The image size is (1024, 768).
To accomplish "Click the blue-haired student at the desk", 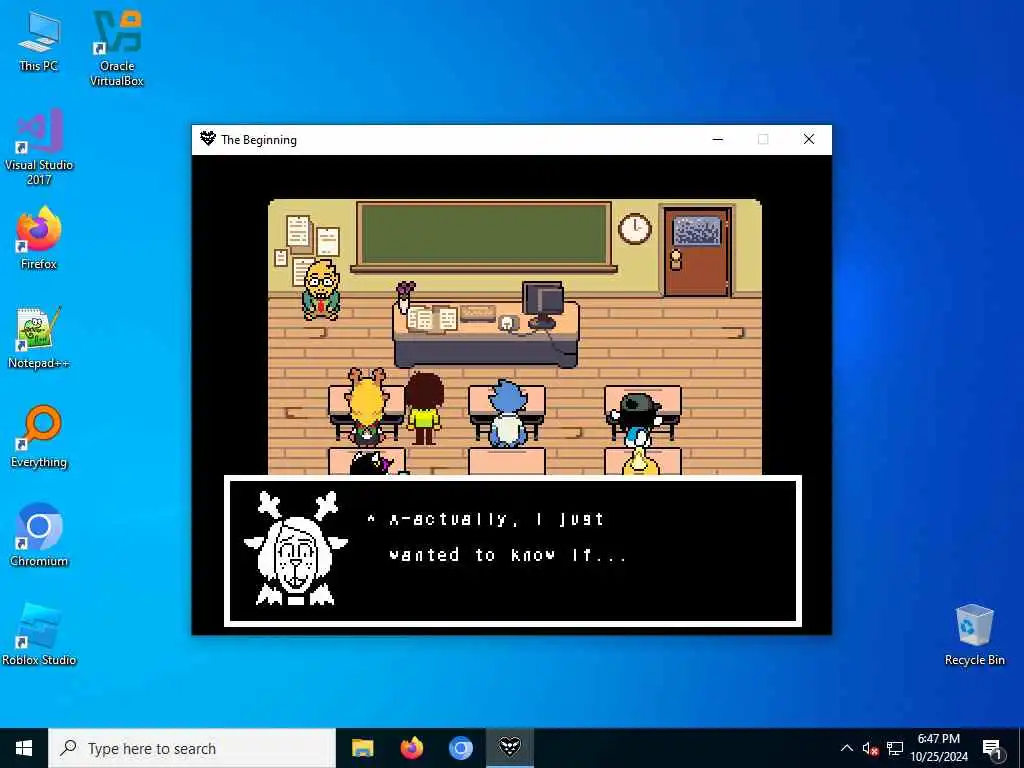I will (507, 413).
